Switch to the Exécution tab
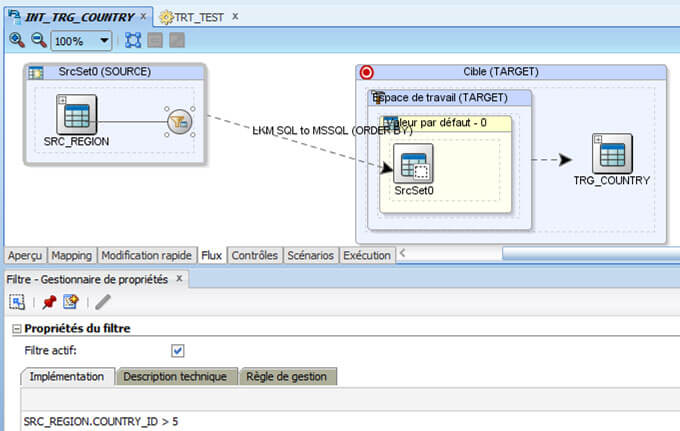680x431 pixels. point(367,255)
